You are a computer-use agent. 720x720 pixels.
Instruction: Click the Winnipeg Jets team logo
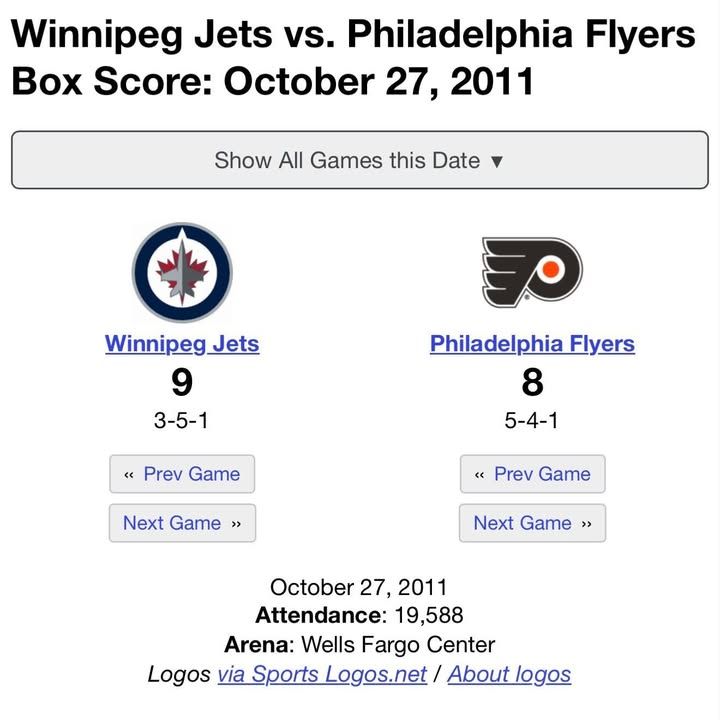(182, 272)
